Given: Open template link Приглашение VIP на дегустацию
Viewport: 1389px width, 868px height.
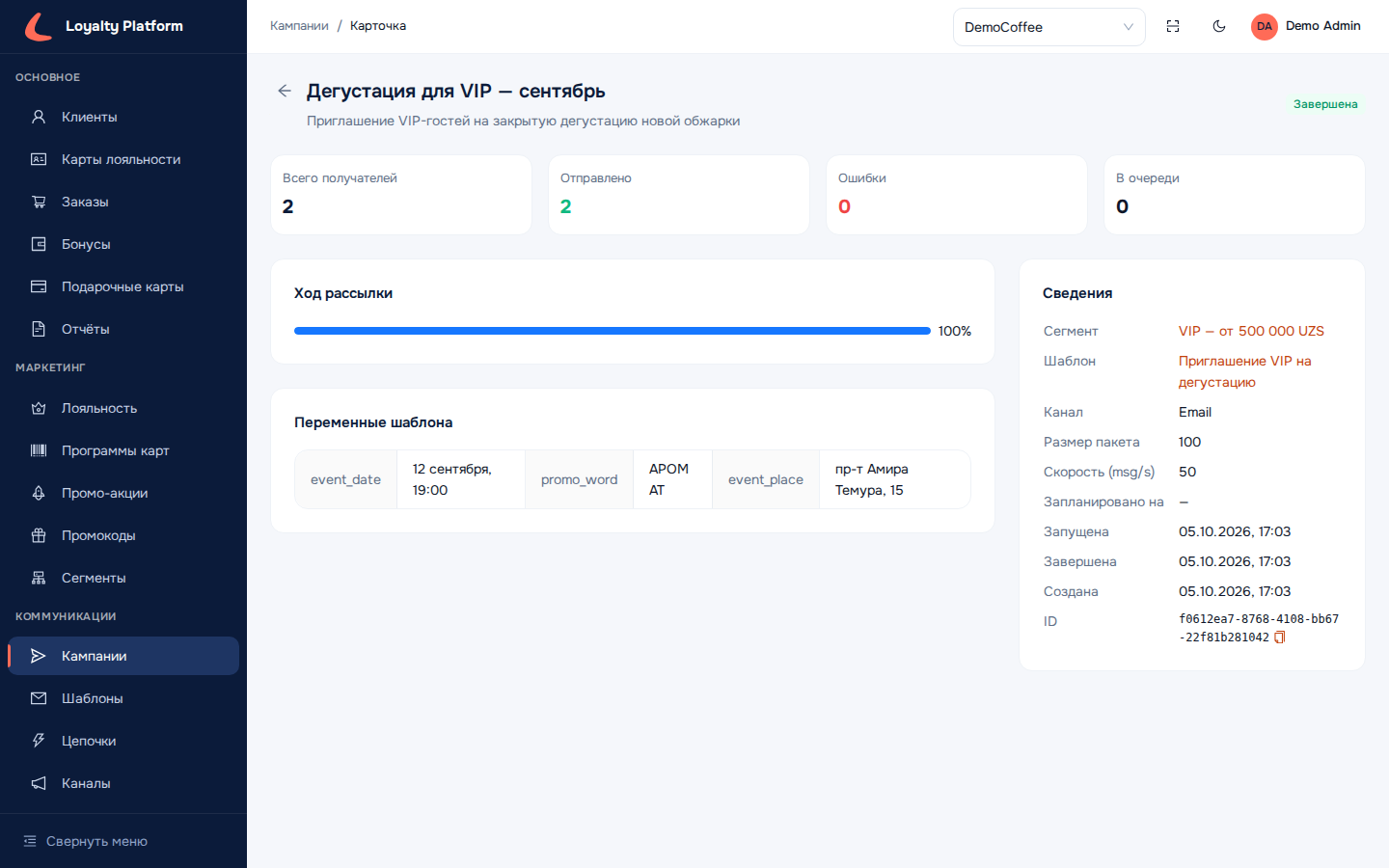Looking at the screenshot, I should tap(1245, 371).
